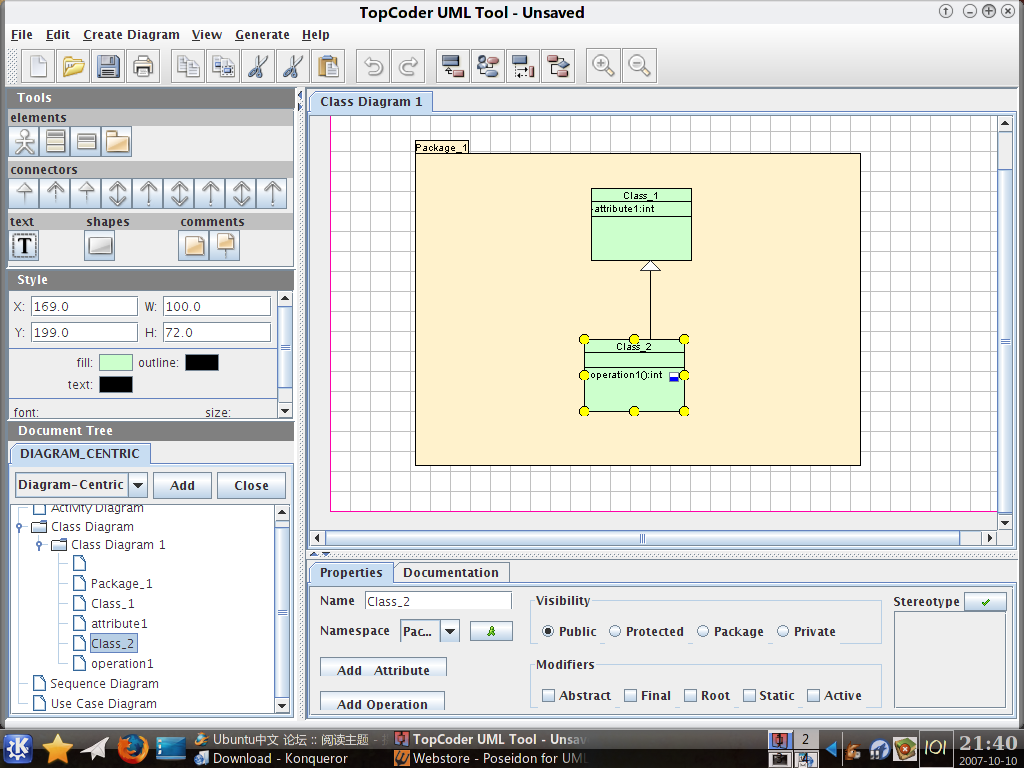Image resolution: width=1024 pixels, height=768 pixels.
Task: Enable the Final modifier
Action: tap(647, 696)
